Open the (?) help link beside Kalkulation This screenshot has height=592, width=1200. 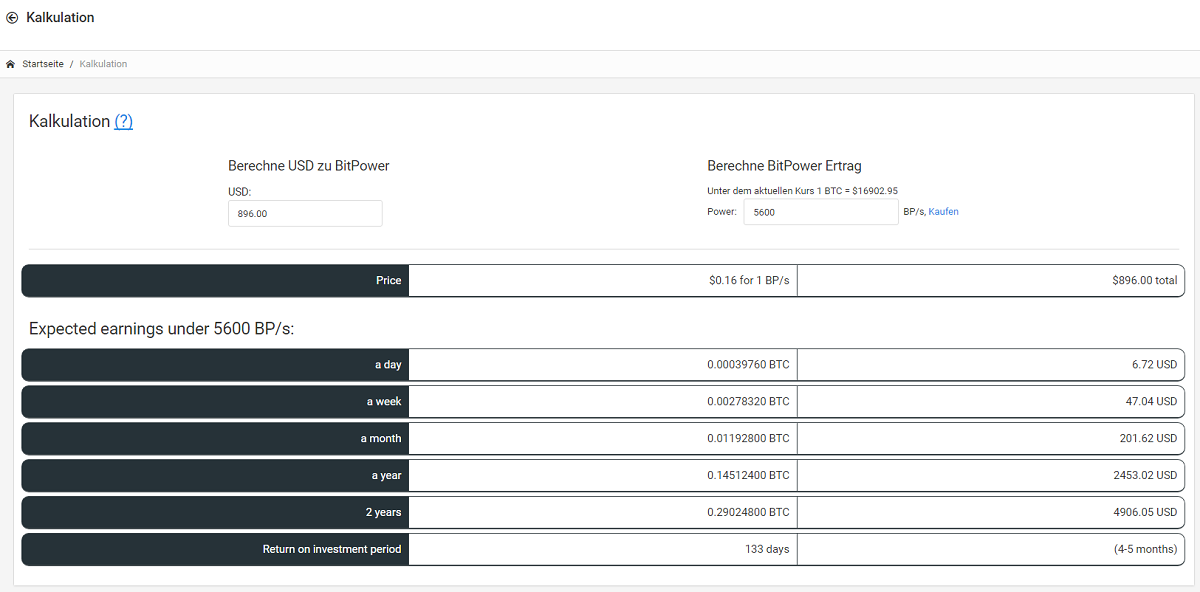pos(123,121)
